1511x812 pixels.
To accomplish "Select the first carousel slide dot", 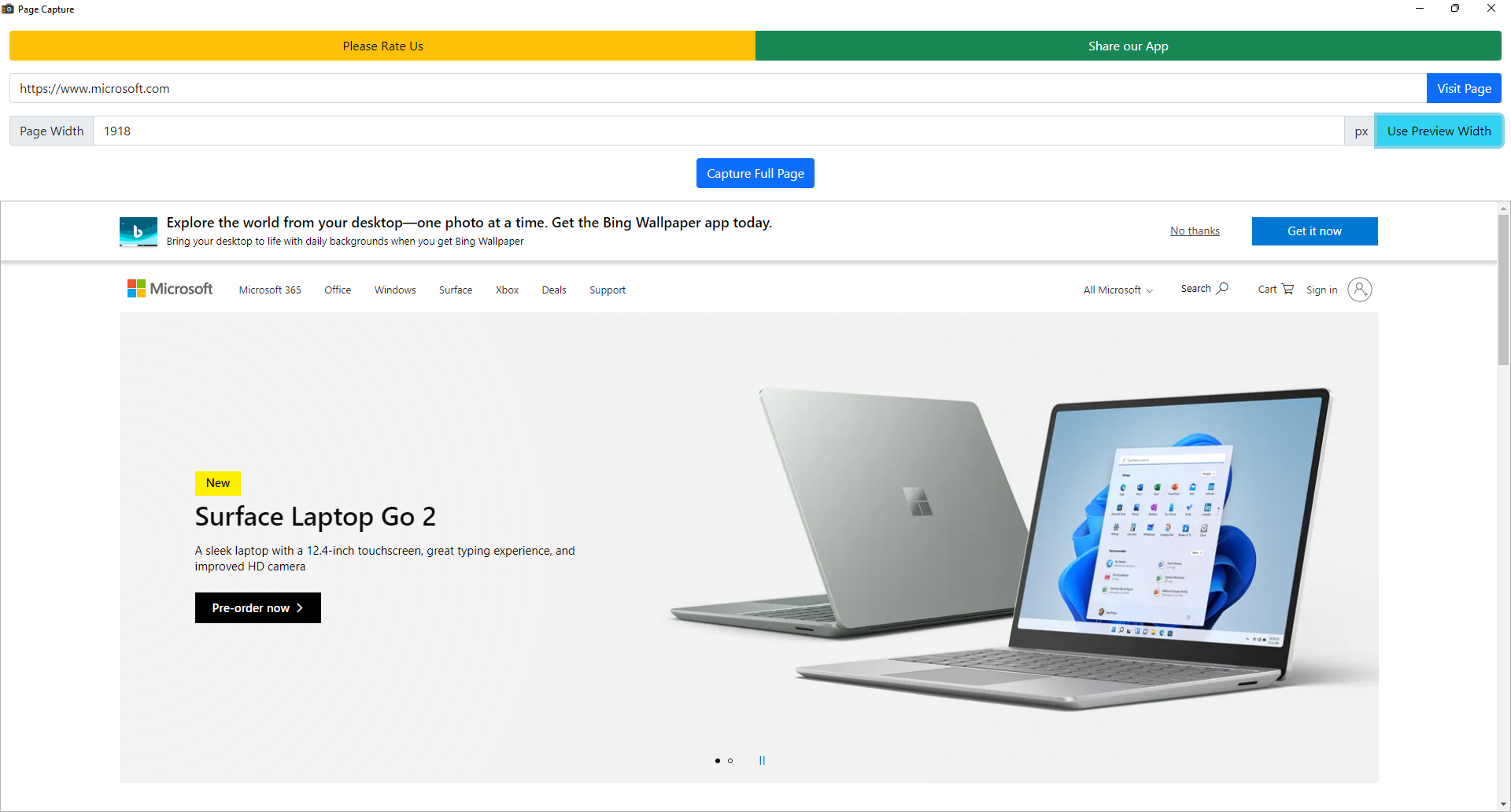I will (718, 761).
